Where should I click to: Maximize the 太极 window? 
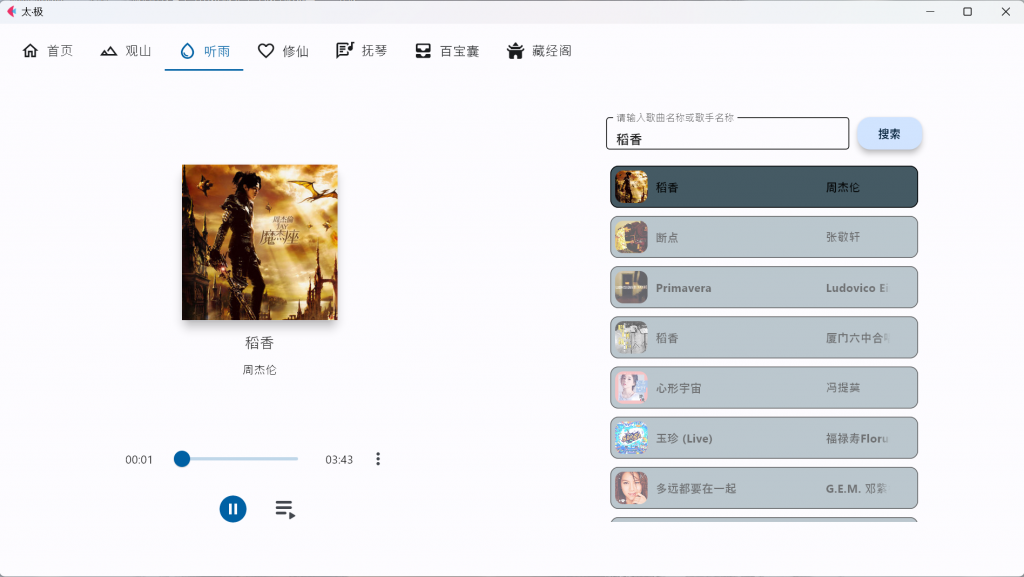click(968, 11)
